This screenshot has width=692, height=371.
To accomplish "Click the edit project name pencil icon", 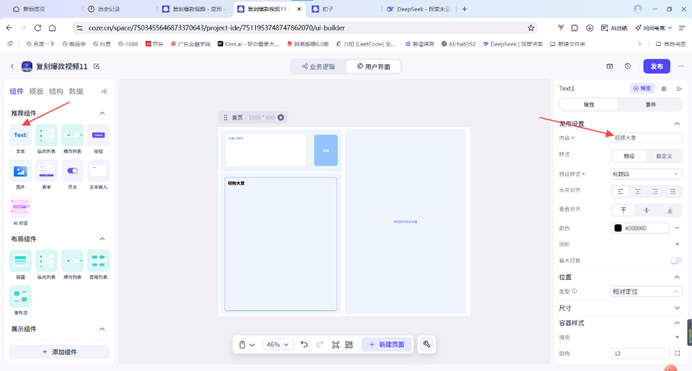I will (x=96, y=66).
